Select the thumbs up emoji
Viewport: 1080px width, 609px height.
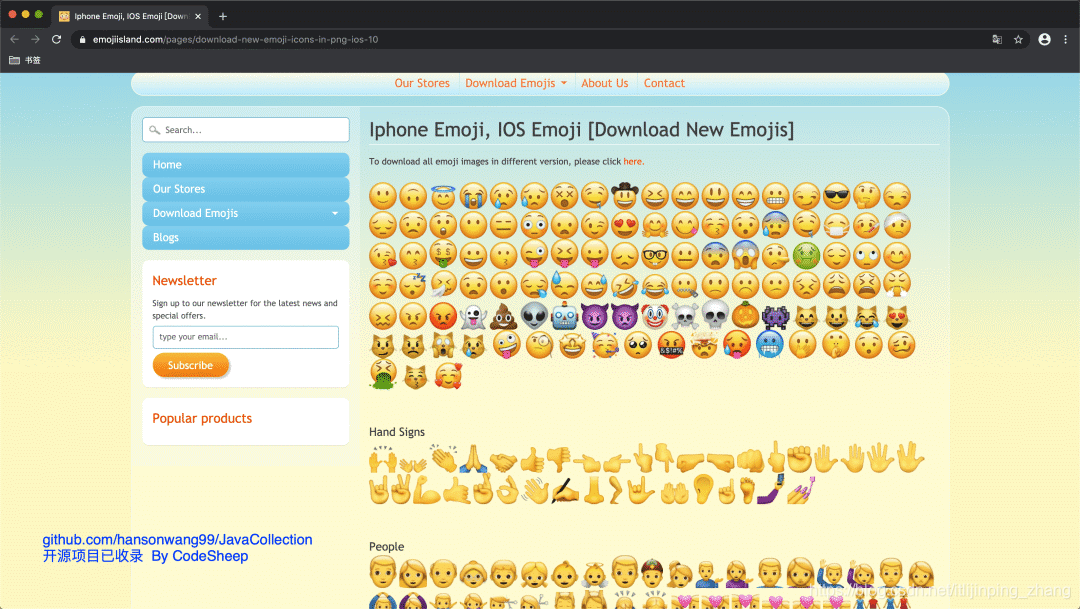click(x=532, y=460)
